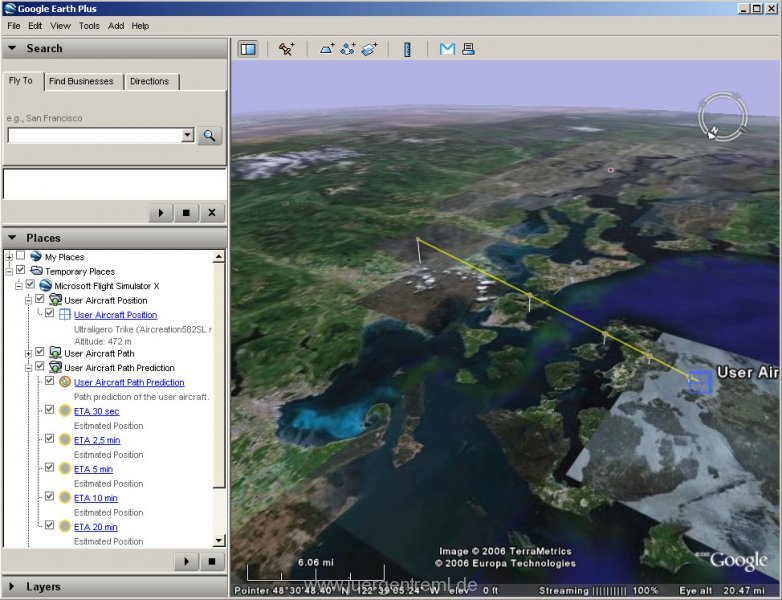Click the ETA 5 min placemark icon
The image size is (782, 600).
tap(65, 469)
